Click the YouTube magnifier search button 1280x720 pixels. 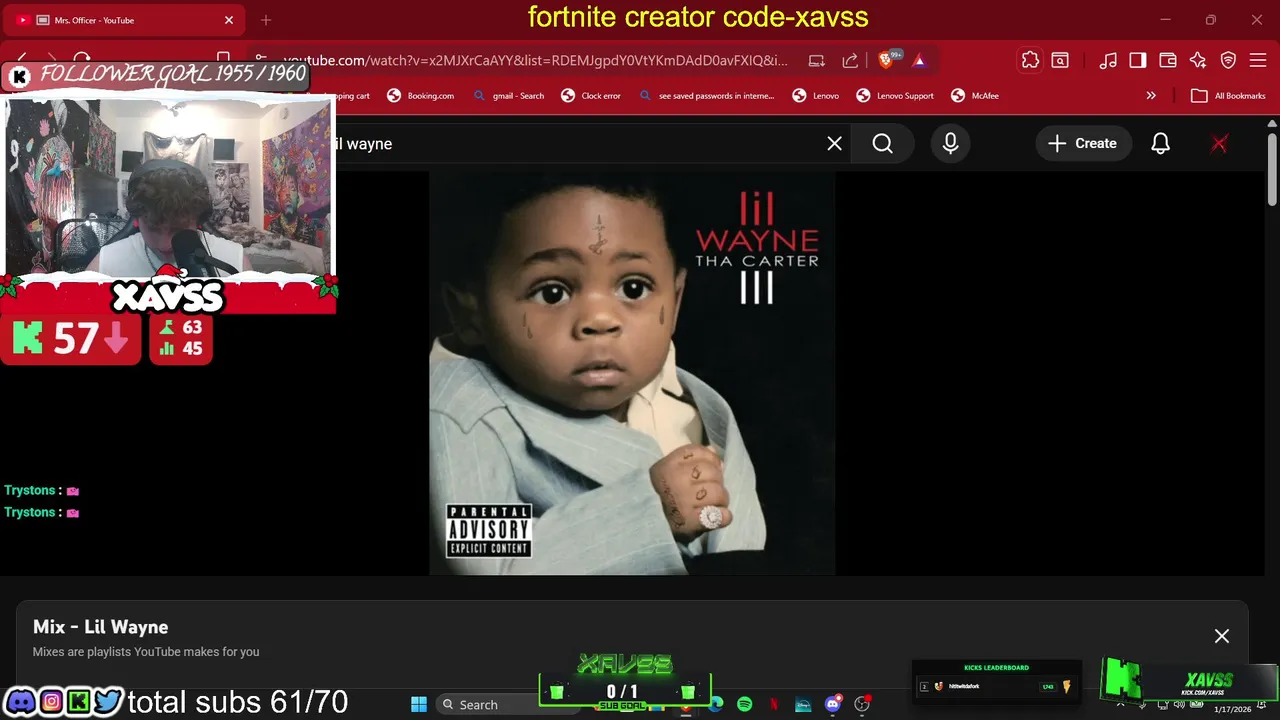click(x=883, y=144)
